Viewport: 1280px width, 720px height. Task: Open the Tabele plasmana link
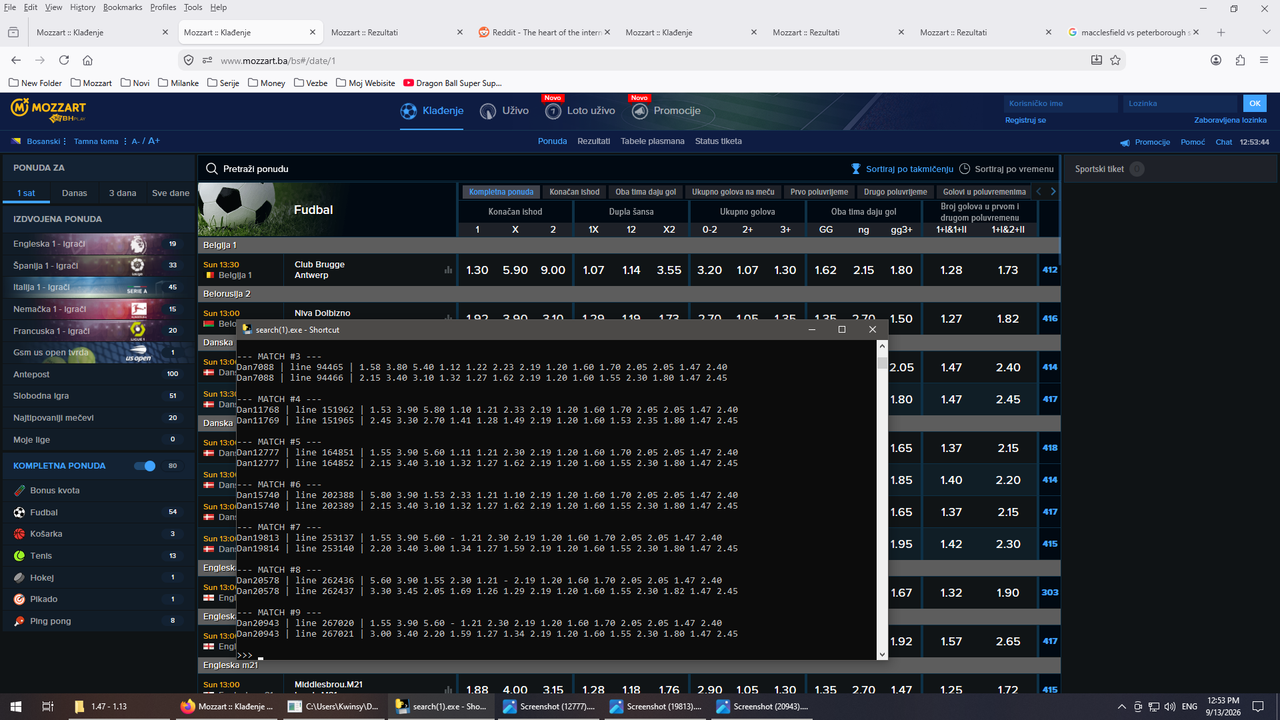point(652,142)
